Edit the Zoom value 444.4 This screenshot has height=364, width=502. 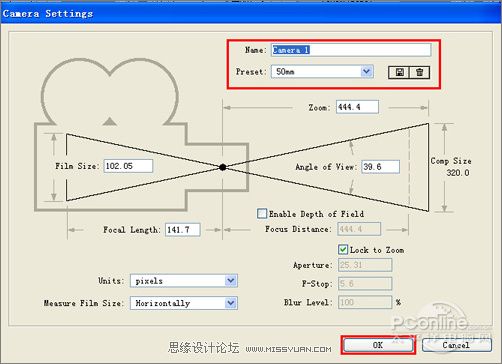point(357,107)
